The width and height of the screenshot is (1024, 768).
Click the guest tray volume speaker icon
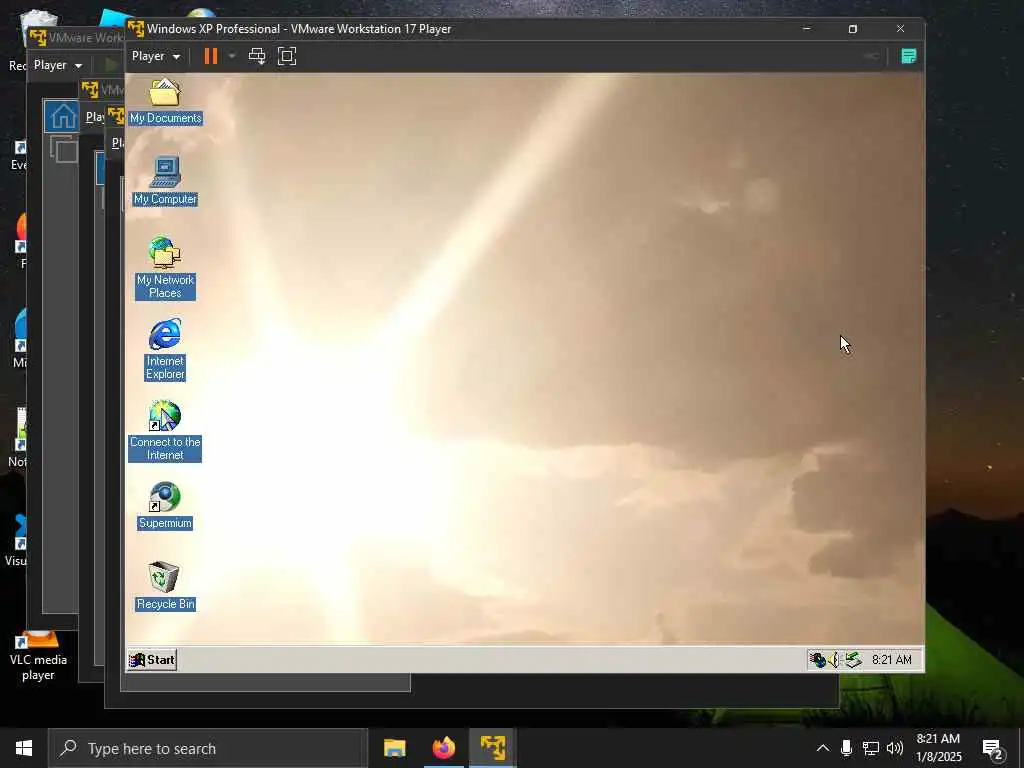pyautogui.click(x=834, y=660)
